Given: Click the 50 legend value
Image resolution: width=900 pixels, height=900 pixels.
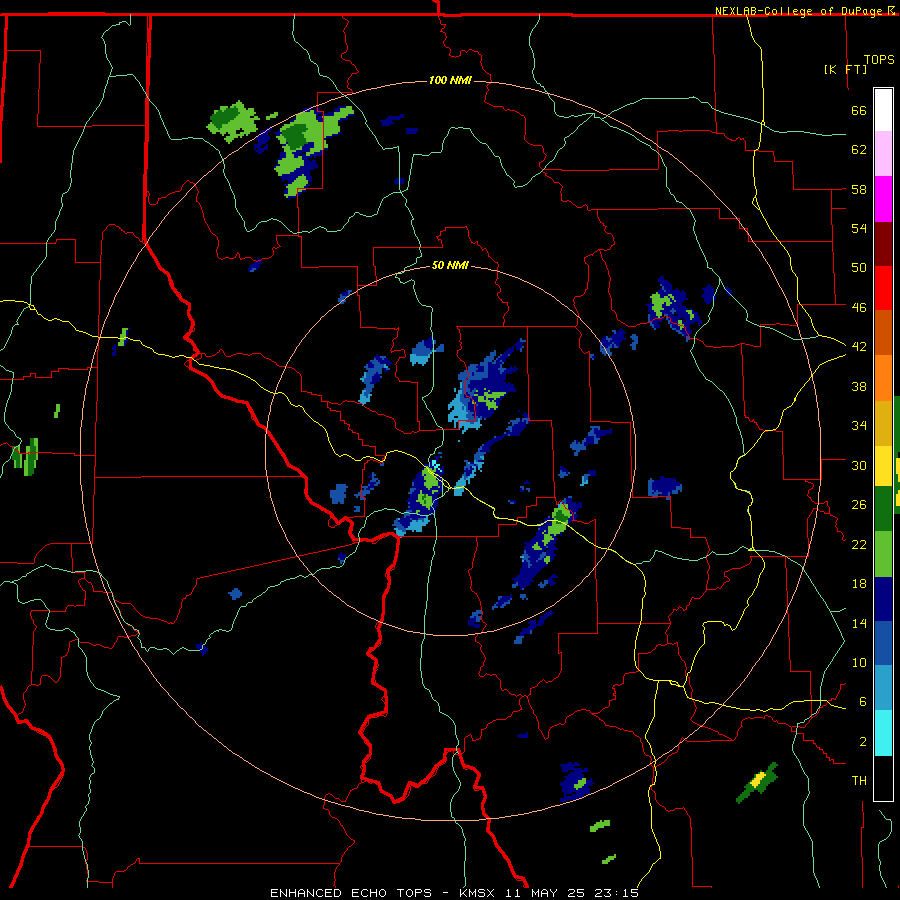Looking at the screenshot, I should click(x=859, y=267).
